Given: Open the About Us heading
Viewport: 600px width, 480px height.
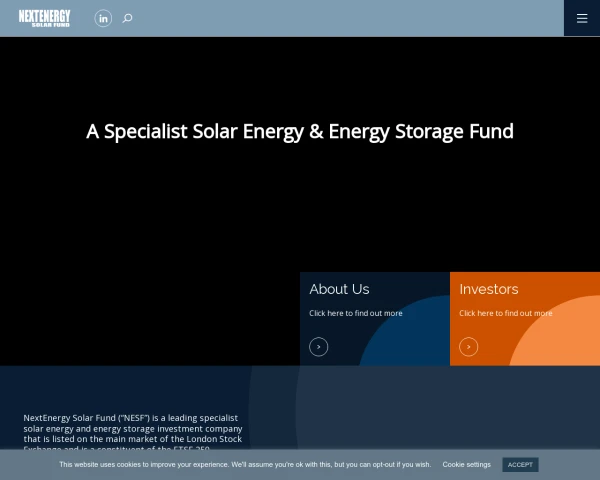Looking at the screenshot, I should coord(339,289).
